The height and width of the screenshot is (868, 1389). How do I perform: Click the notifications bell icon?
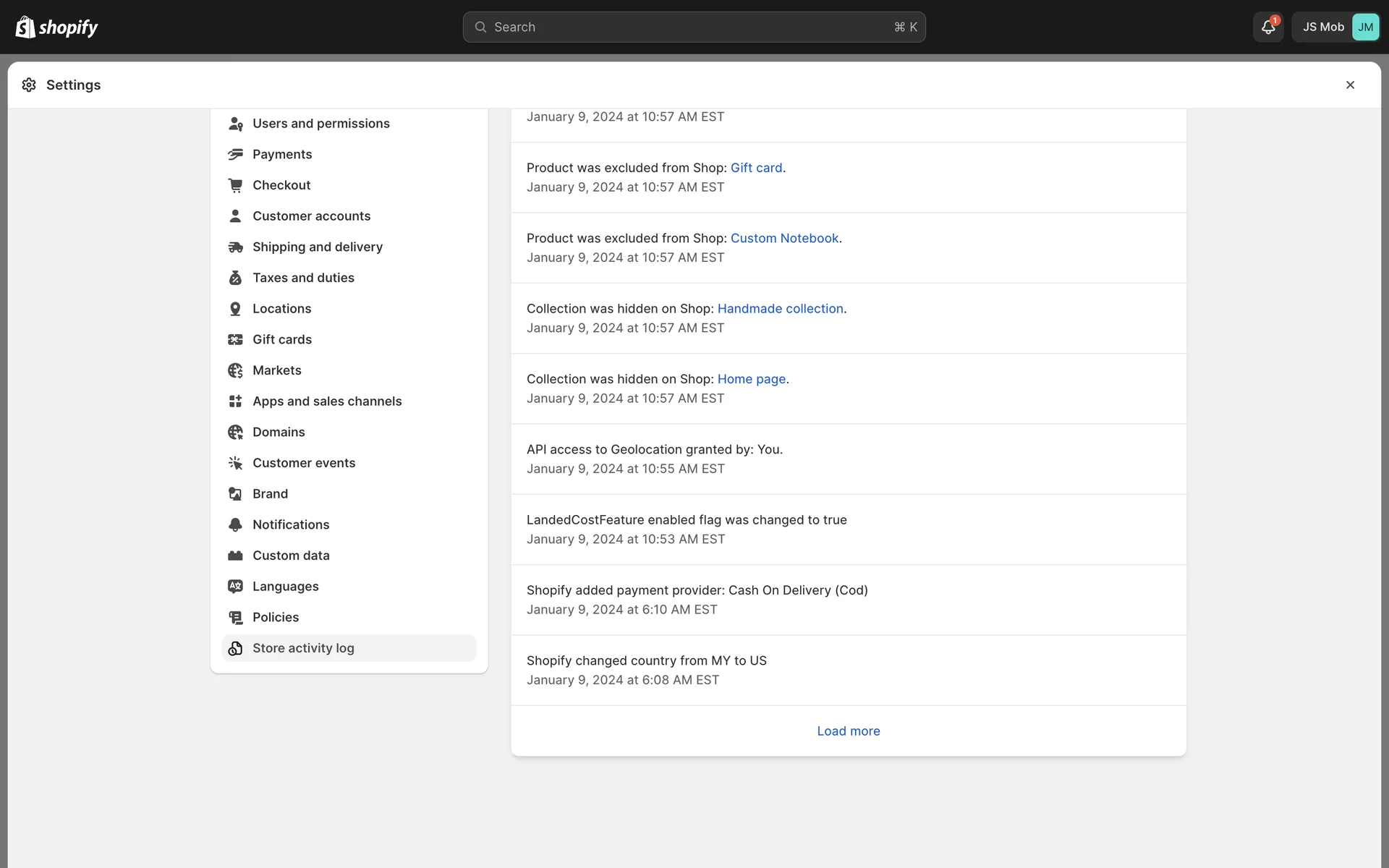[1267, 27]
